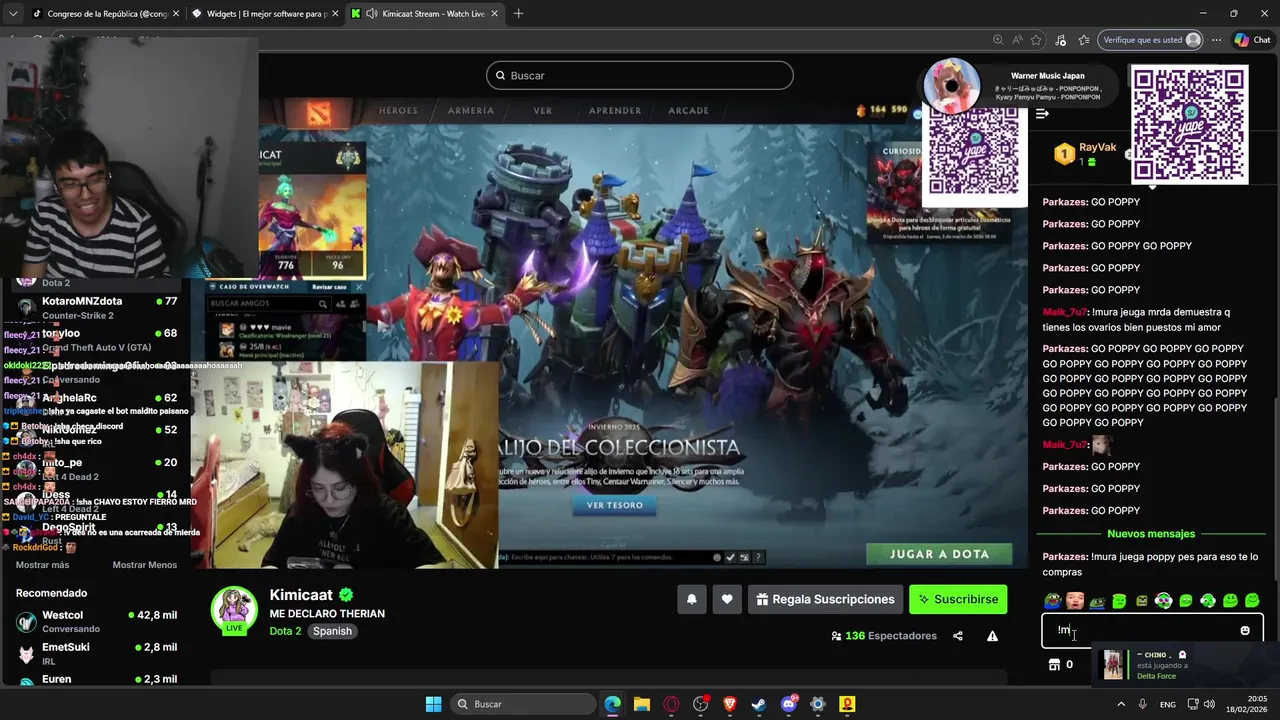Open KotaroMNZdota channel in sidebar
Image resolution: width=1280 pixels, height=720 pixels.
pyautogui.click(x=96, y=307)
